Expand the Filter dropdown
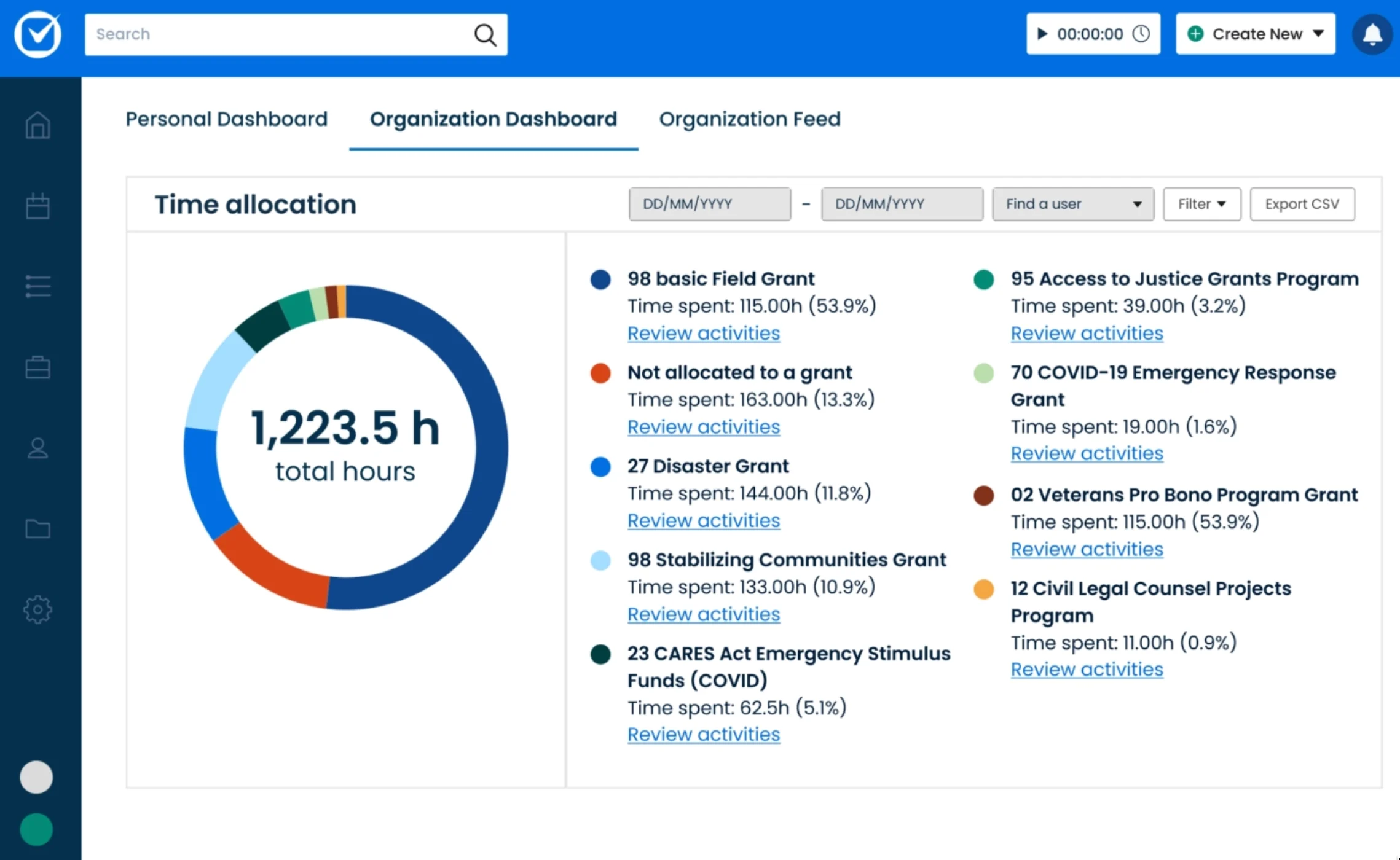 [1201, 203]
